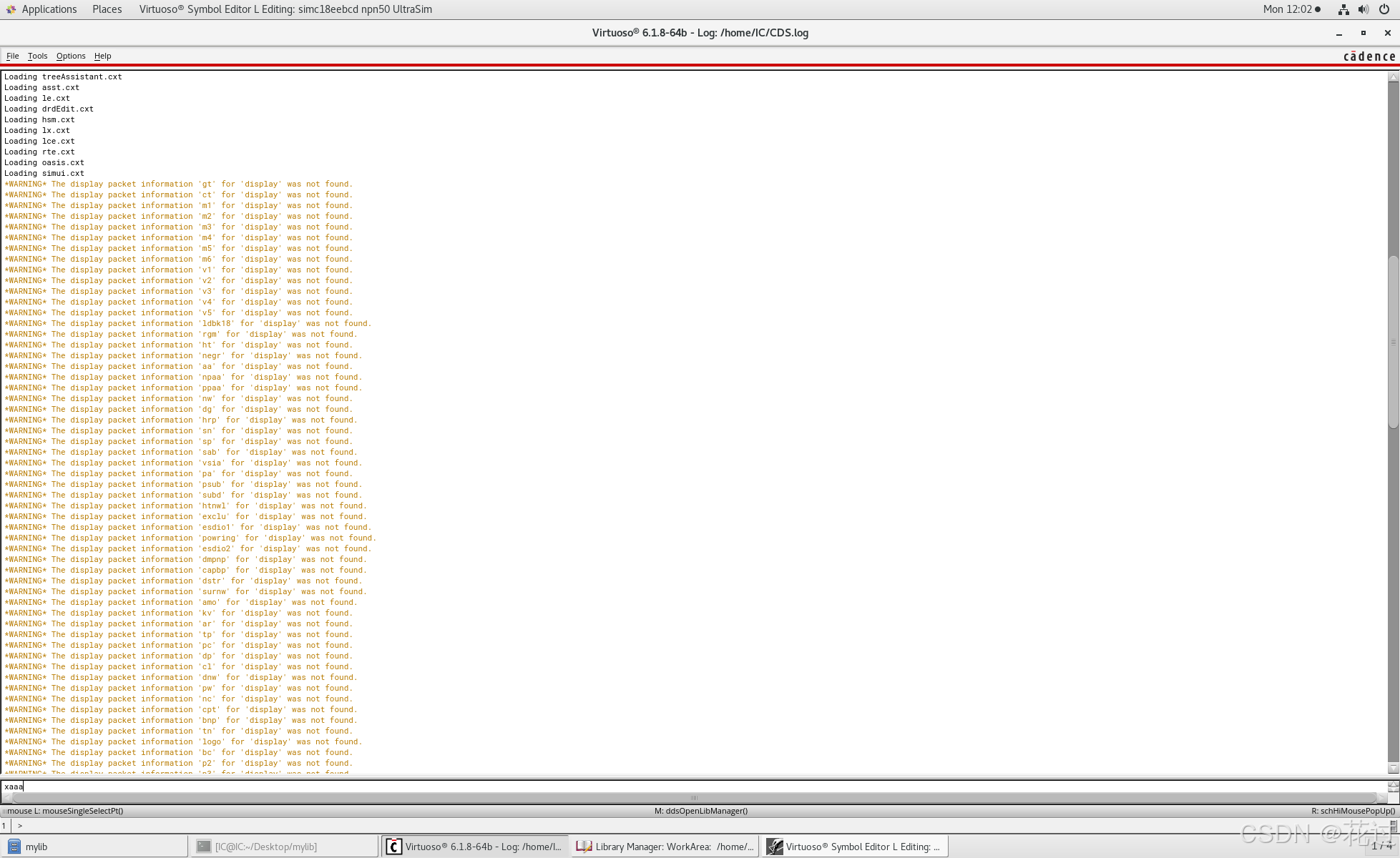Open the Places menu

pyautogui.click(x=107, y=9)
